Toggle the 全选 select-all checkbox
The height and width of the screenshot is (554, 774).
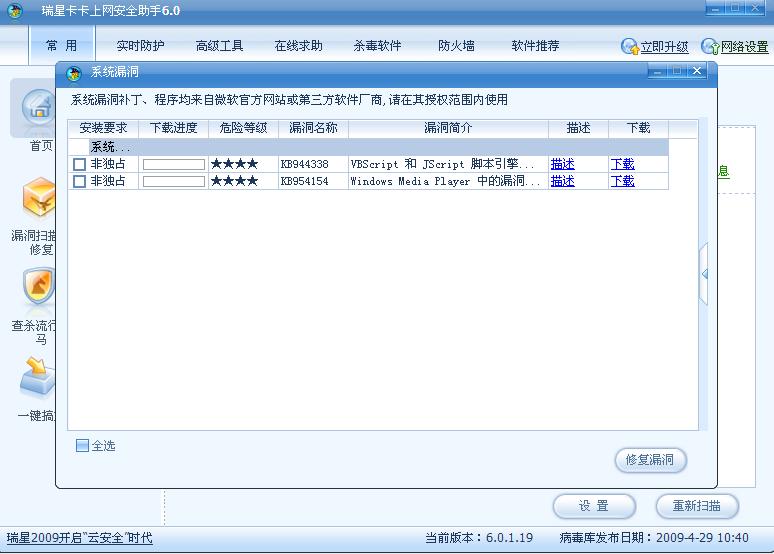(x=82, y=445)
